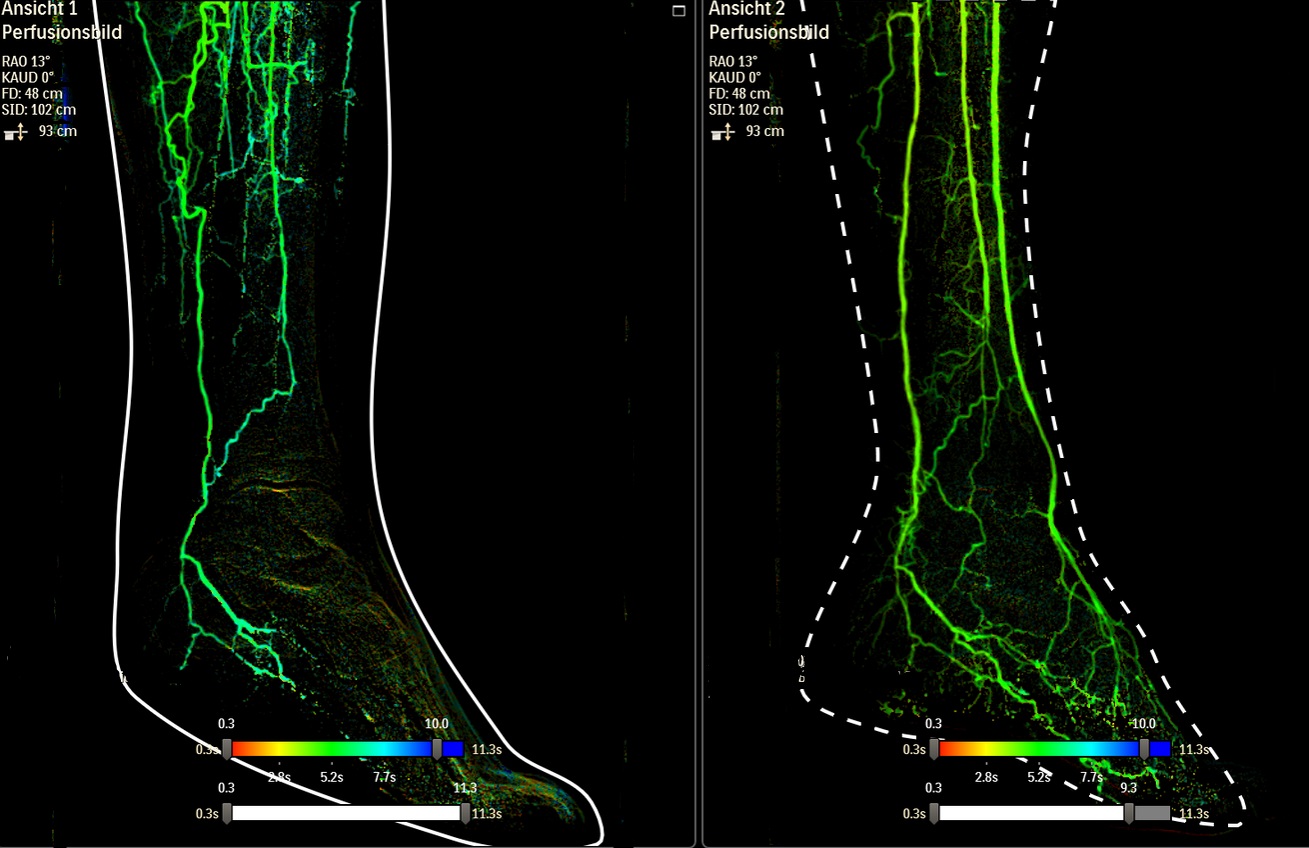Grab left handle of Ansicht 2 white time bar
The height and width of the screenshot is (848, 1309).
click(934, 813)
